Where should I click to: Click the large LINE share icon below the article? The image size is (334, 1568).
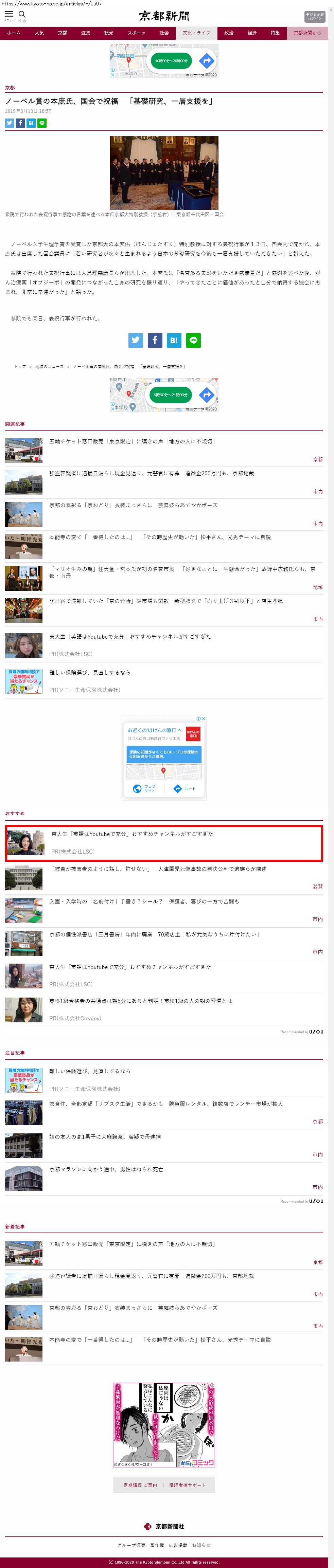193,340
